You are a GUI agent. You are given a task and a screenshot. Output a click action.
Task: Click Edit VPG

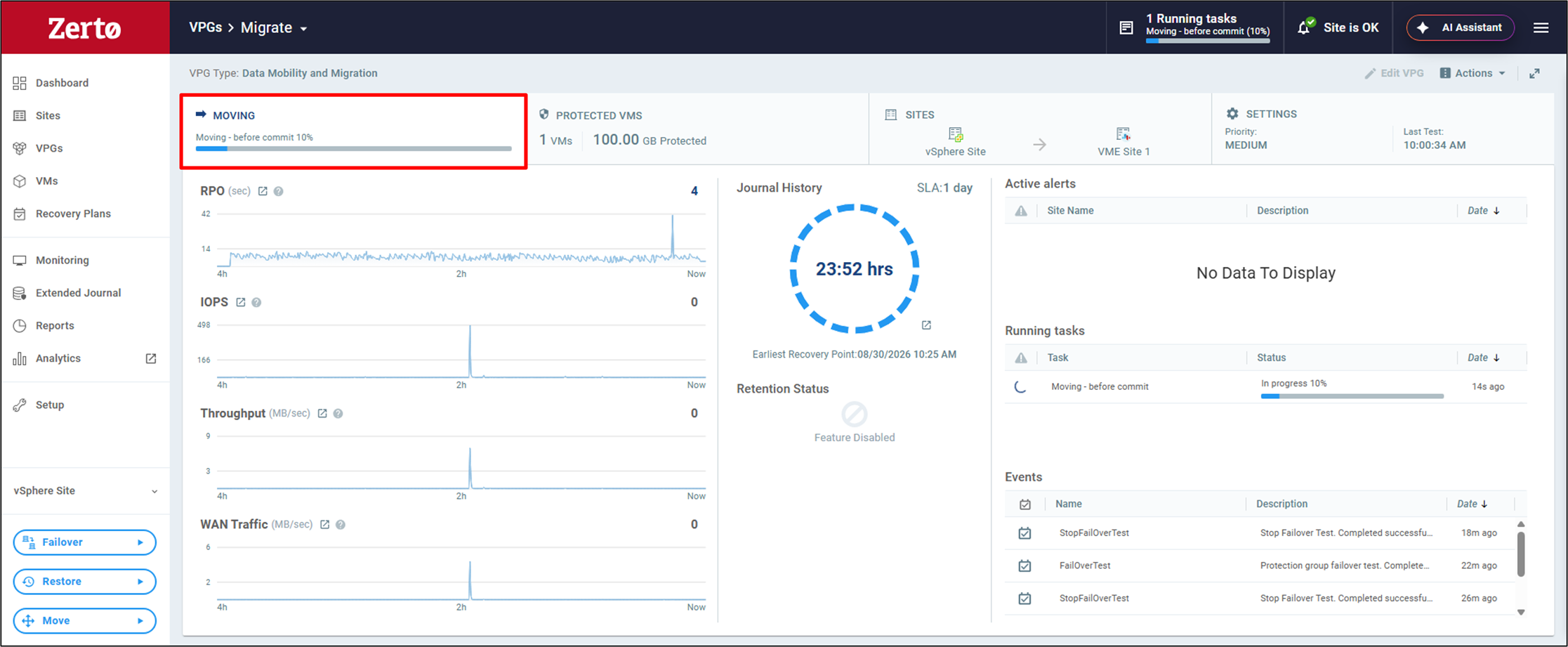point(1395,73)
